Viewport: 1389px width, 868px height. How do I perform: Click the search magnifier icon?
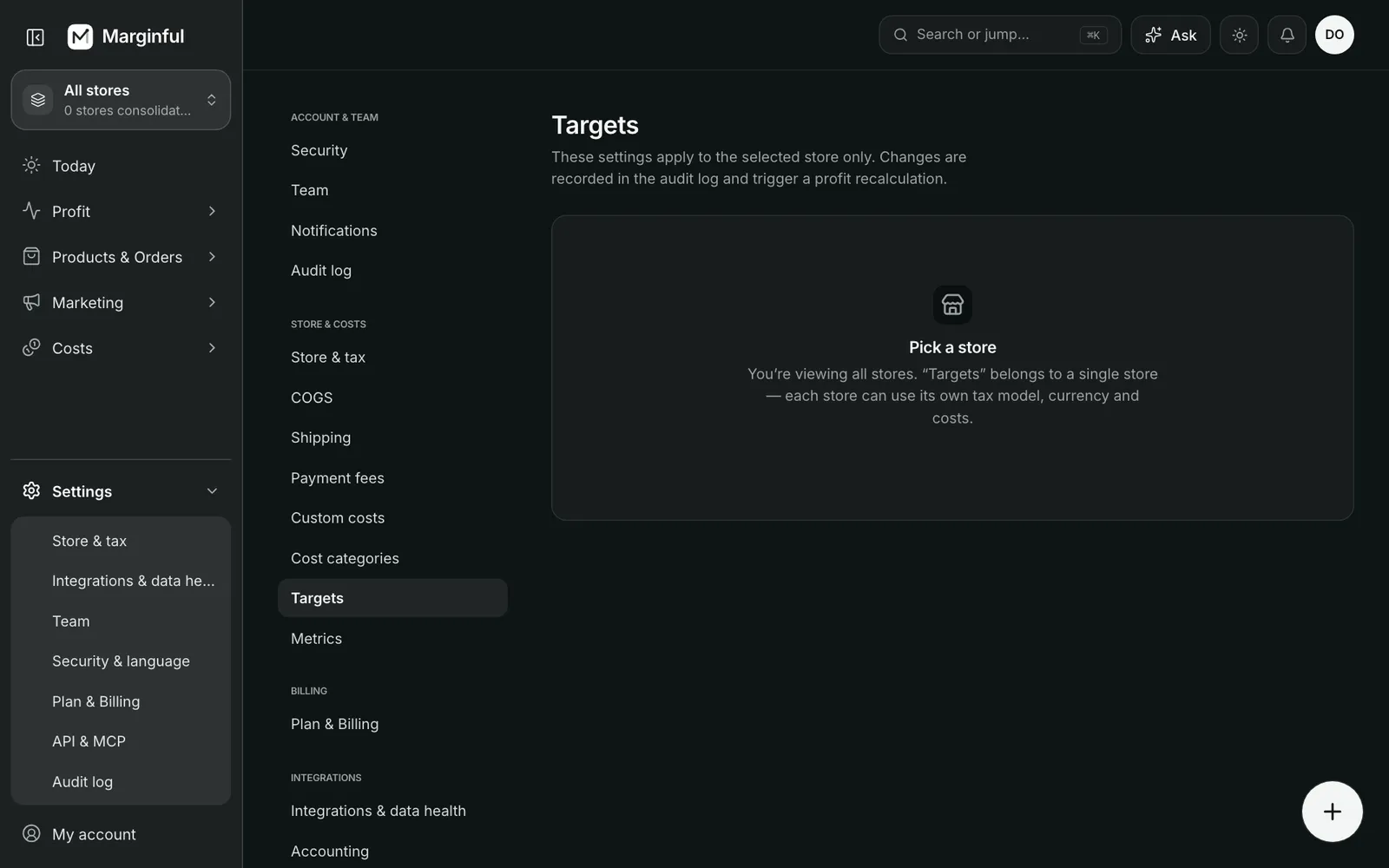coord(900,35)
